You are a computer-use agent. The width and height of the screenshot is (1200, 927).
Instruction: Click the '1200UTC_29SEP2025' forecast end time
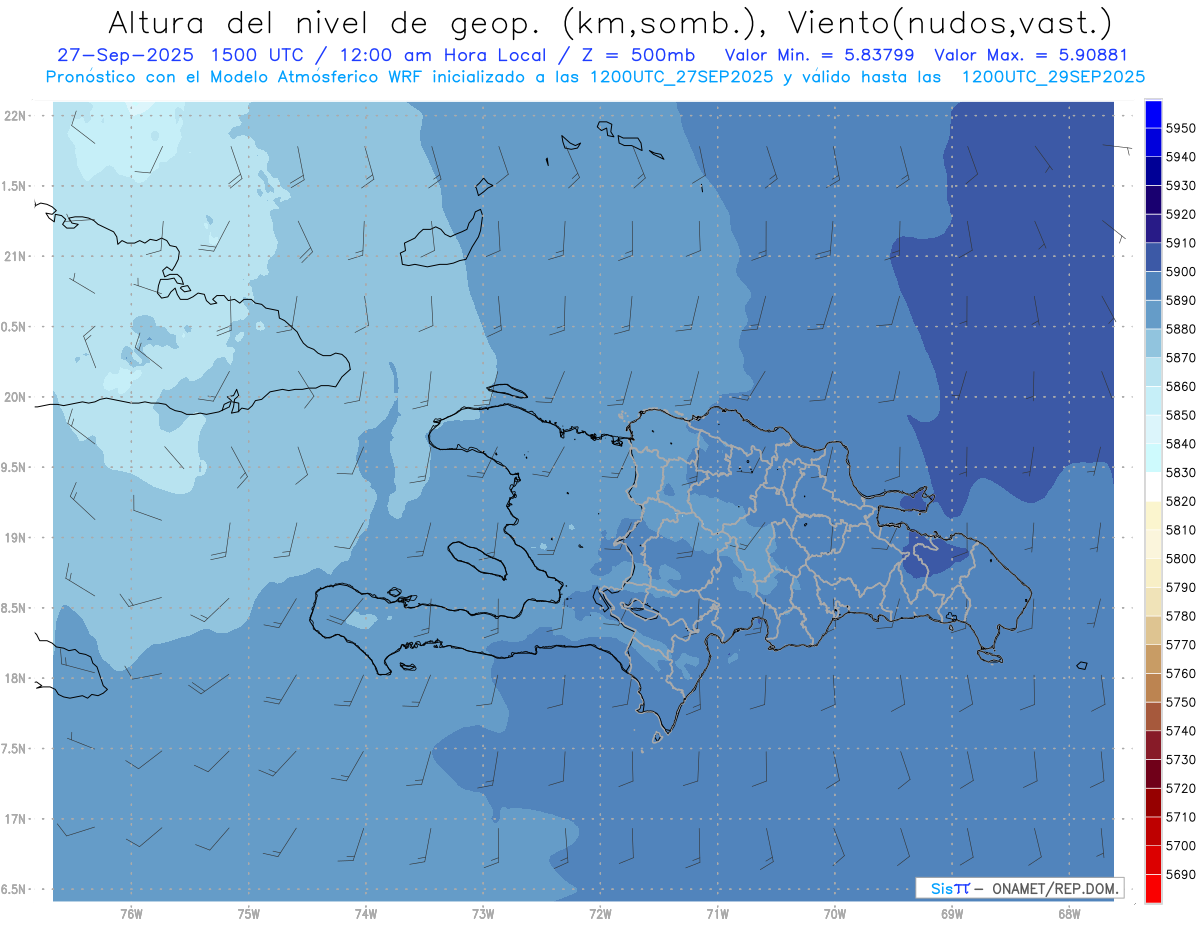point(1053,76)
